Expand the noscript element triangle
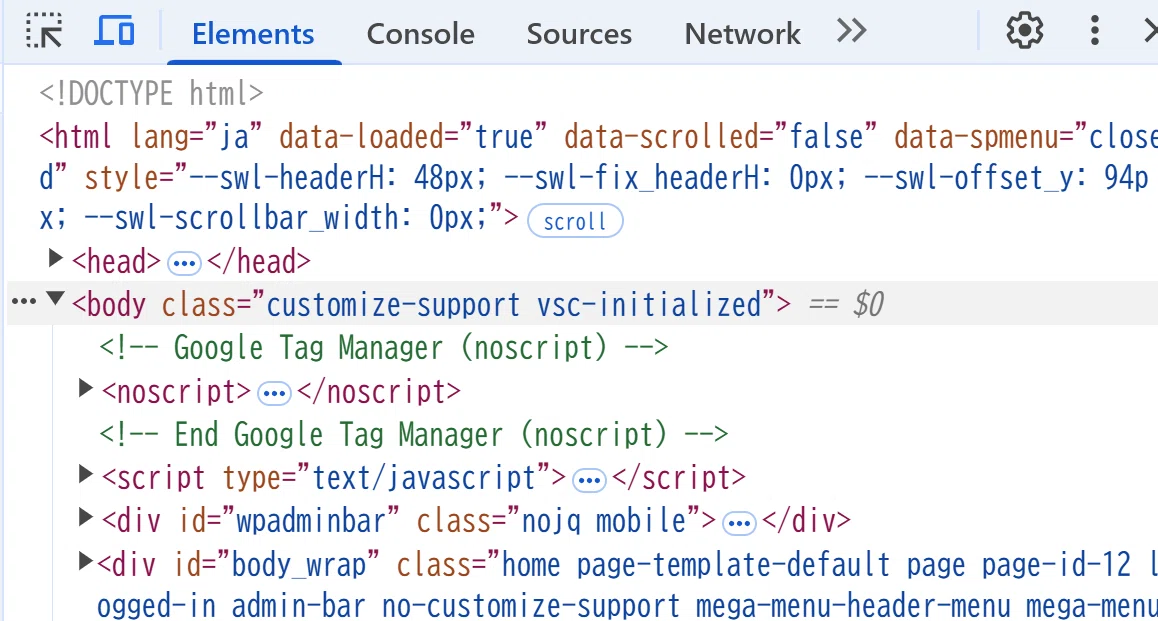1158x621 pixels. pyautogui.click(x=86, y=388)
